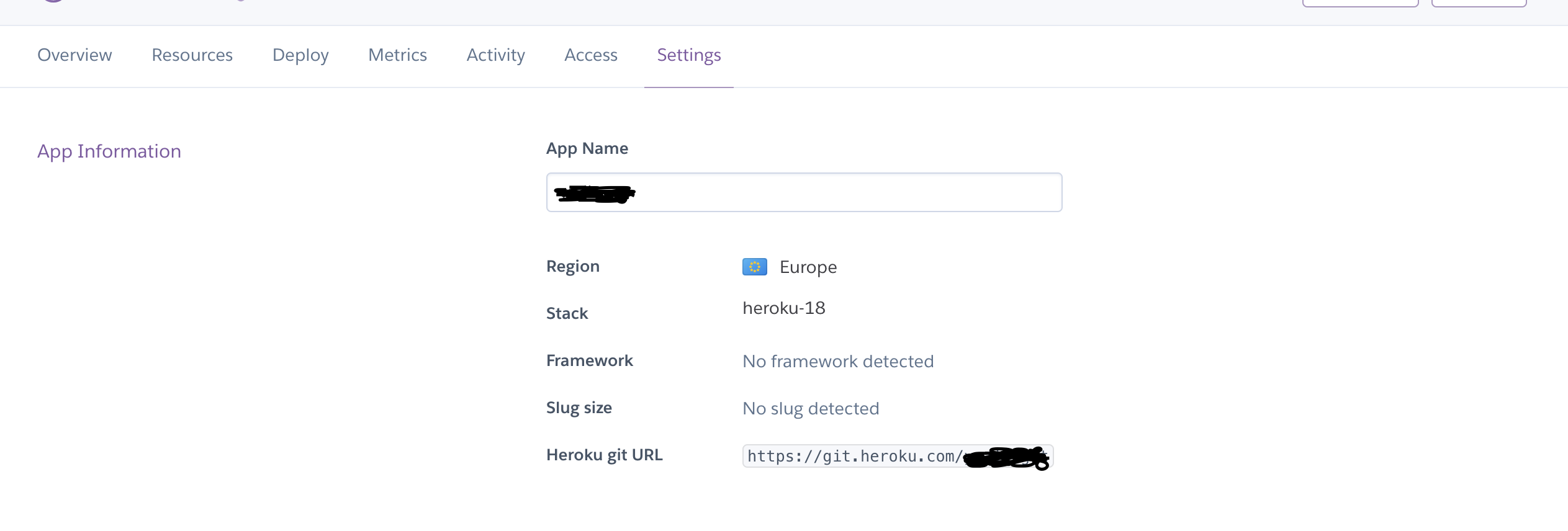The width and height of the screenshot is (1568, 531).
Task: Click the Region label
Action: tap(573, 267)
